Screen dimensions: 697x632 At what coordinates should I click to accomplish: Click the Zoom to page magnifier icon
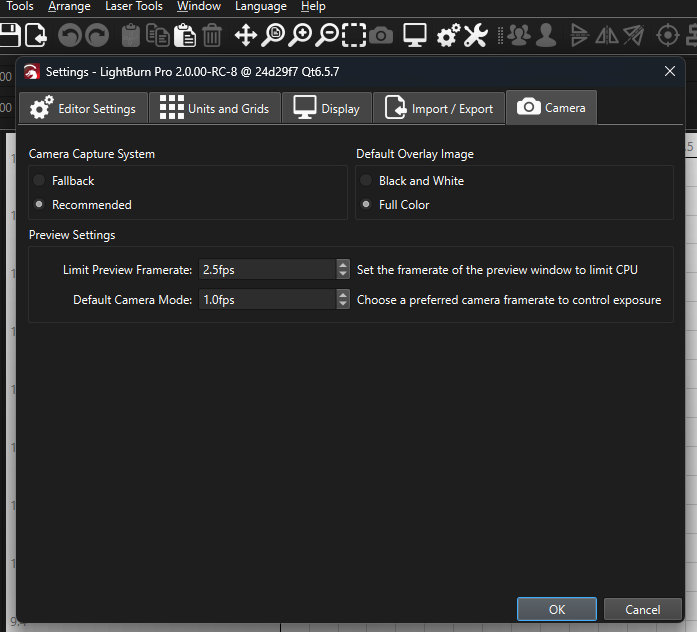273,36
